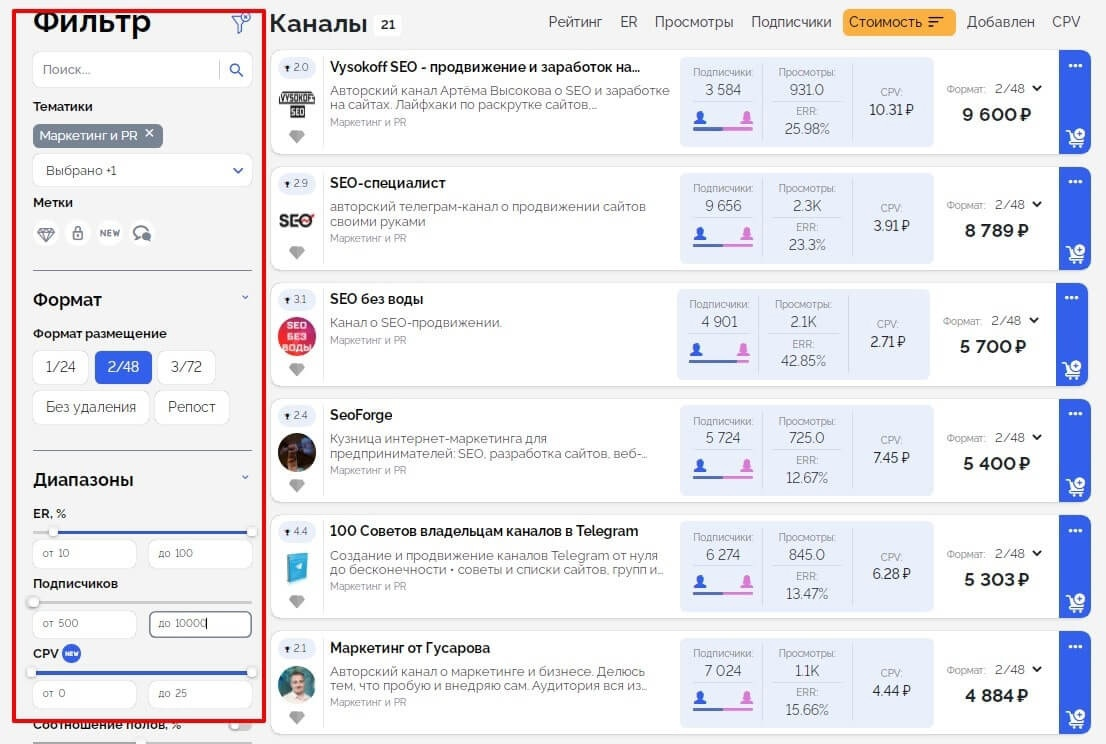Toggle Стоимость sort order

[x=899, y=22]
